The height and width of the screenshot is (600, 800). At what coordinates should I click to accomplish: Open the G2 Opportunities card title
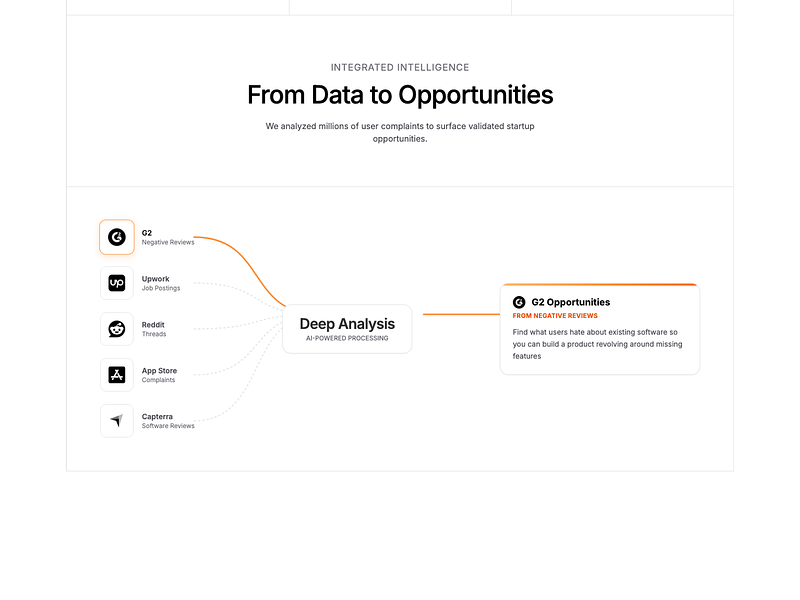570,302
